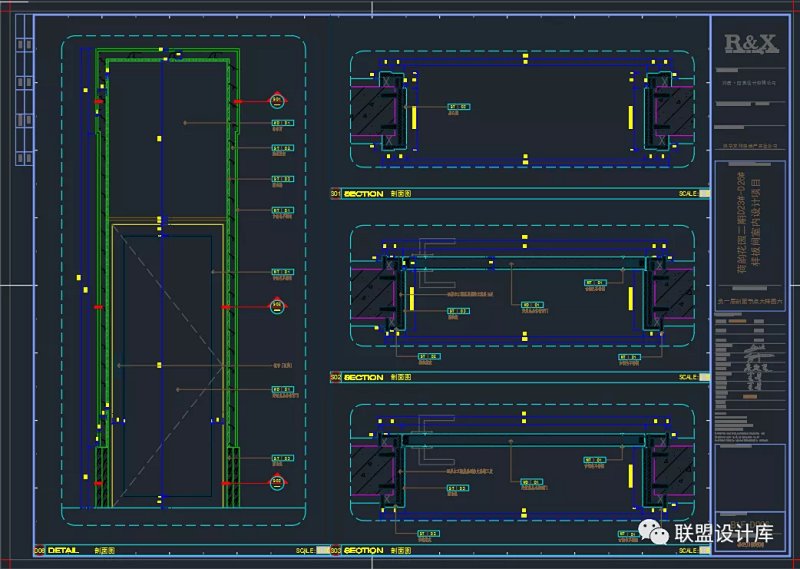Select the middle red section marker circle

277,306
